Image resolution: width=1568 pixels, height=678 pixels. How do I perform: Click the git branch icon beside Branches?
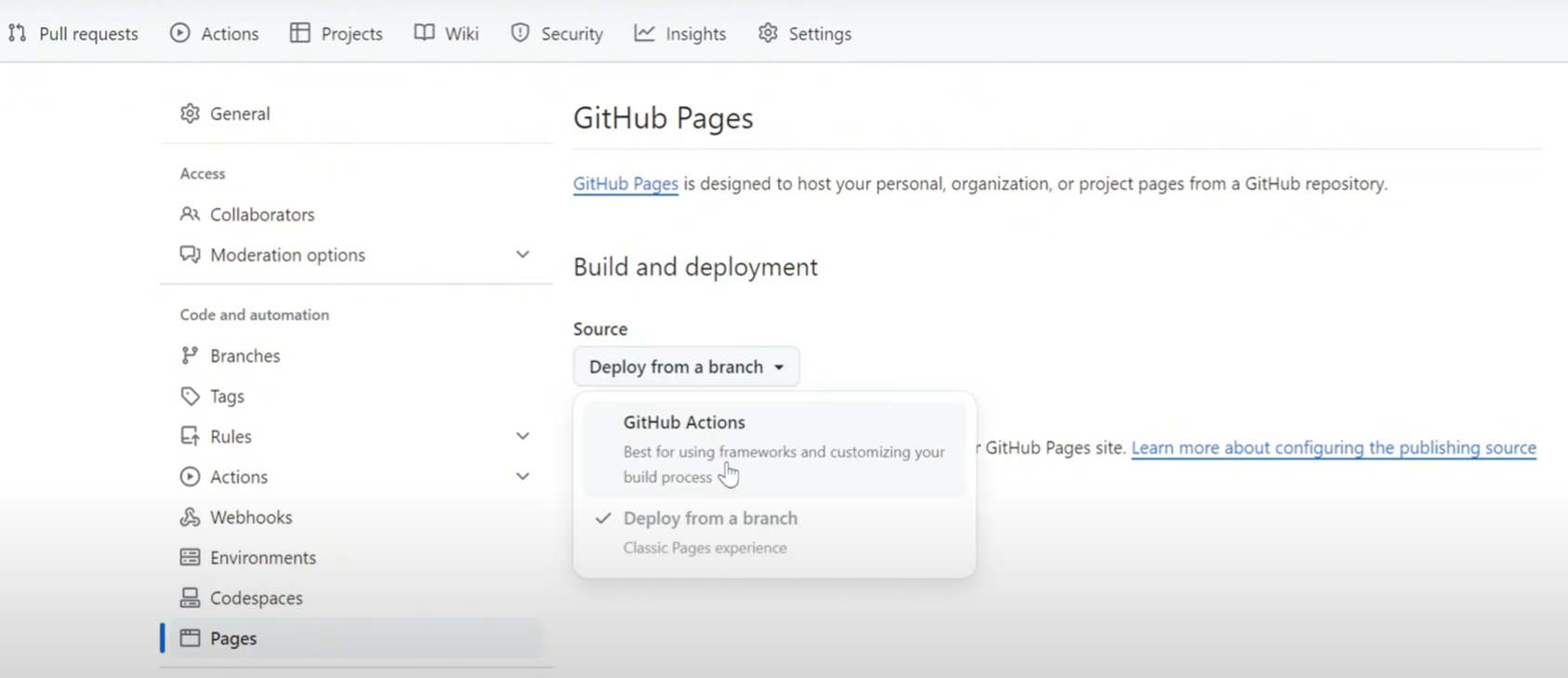191,355
